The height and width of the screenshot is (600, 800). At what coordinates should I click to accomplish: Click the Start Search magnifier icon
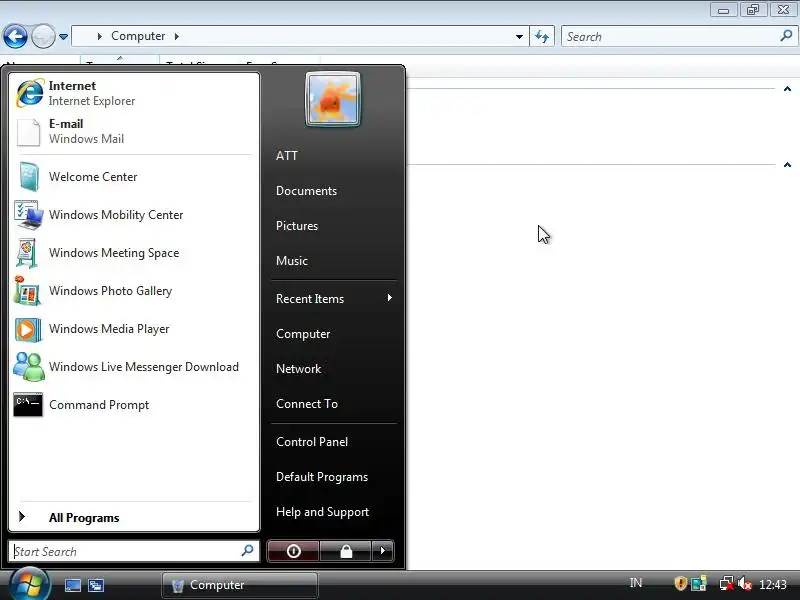[247, 551]
